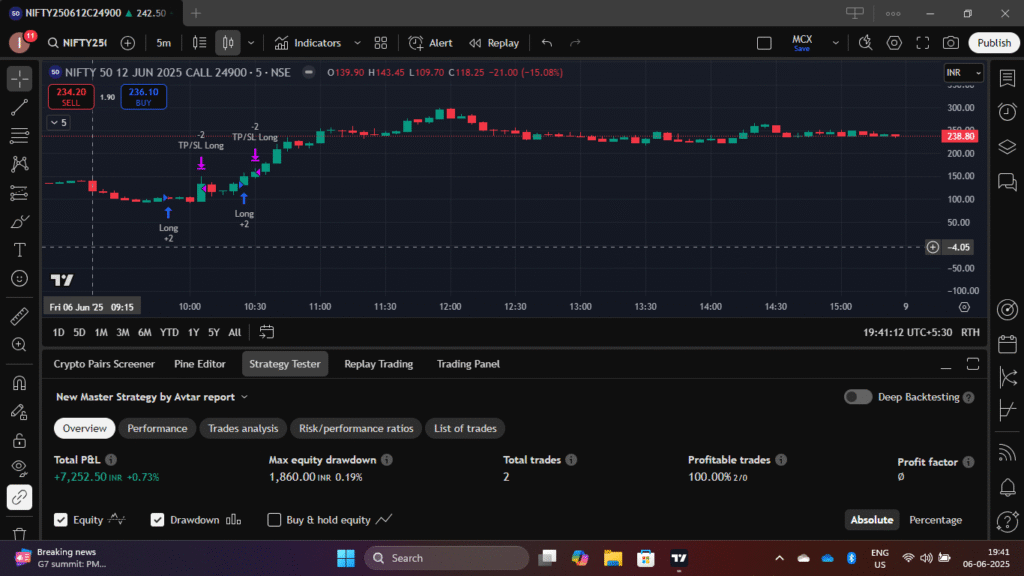Viewport: 1024px width, 576px height.
Task: Open the go to date calendar icon
Action: (x=266, y=332)
